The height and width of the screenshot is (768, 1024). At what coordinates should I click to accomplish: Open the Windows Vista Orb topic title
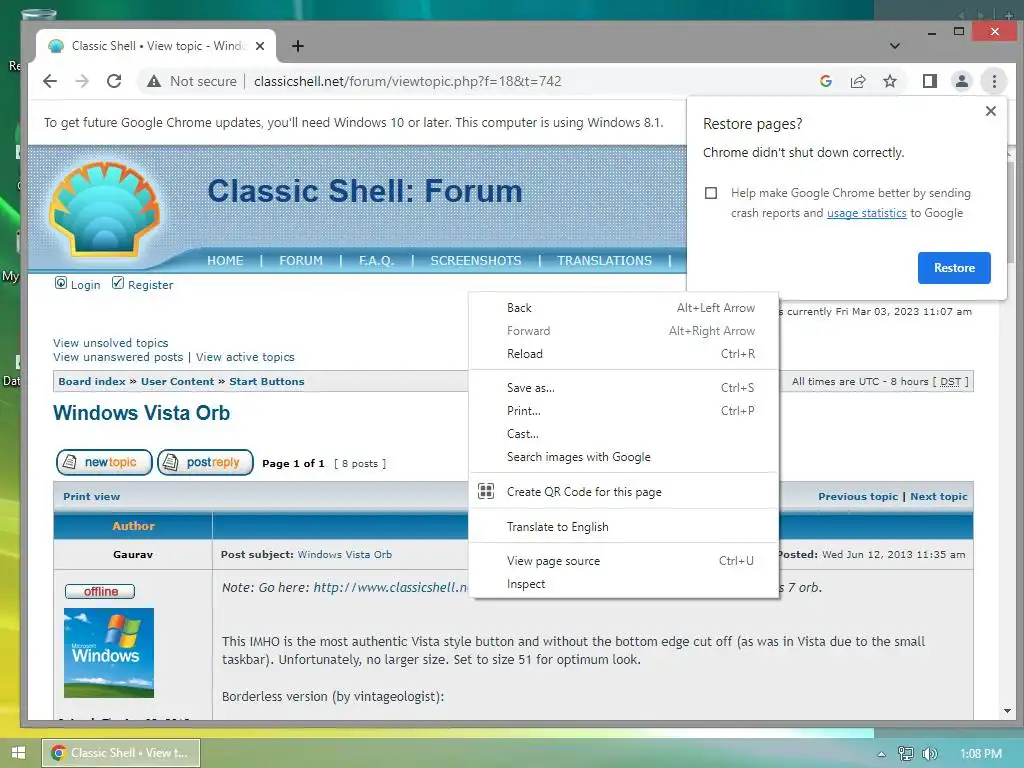[x=141, y=413]
